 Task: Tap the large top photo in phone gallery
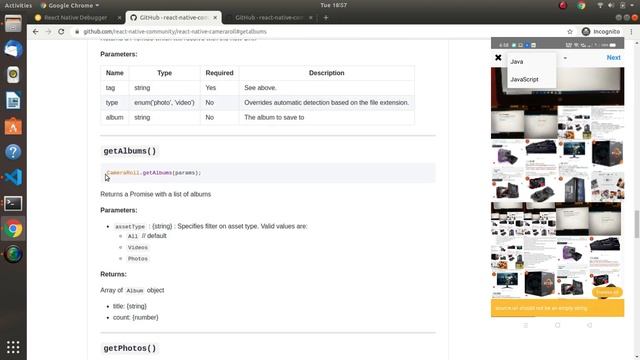[557, 87]
